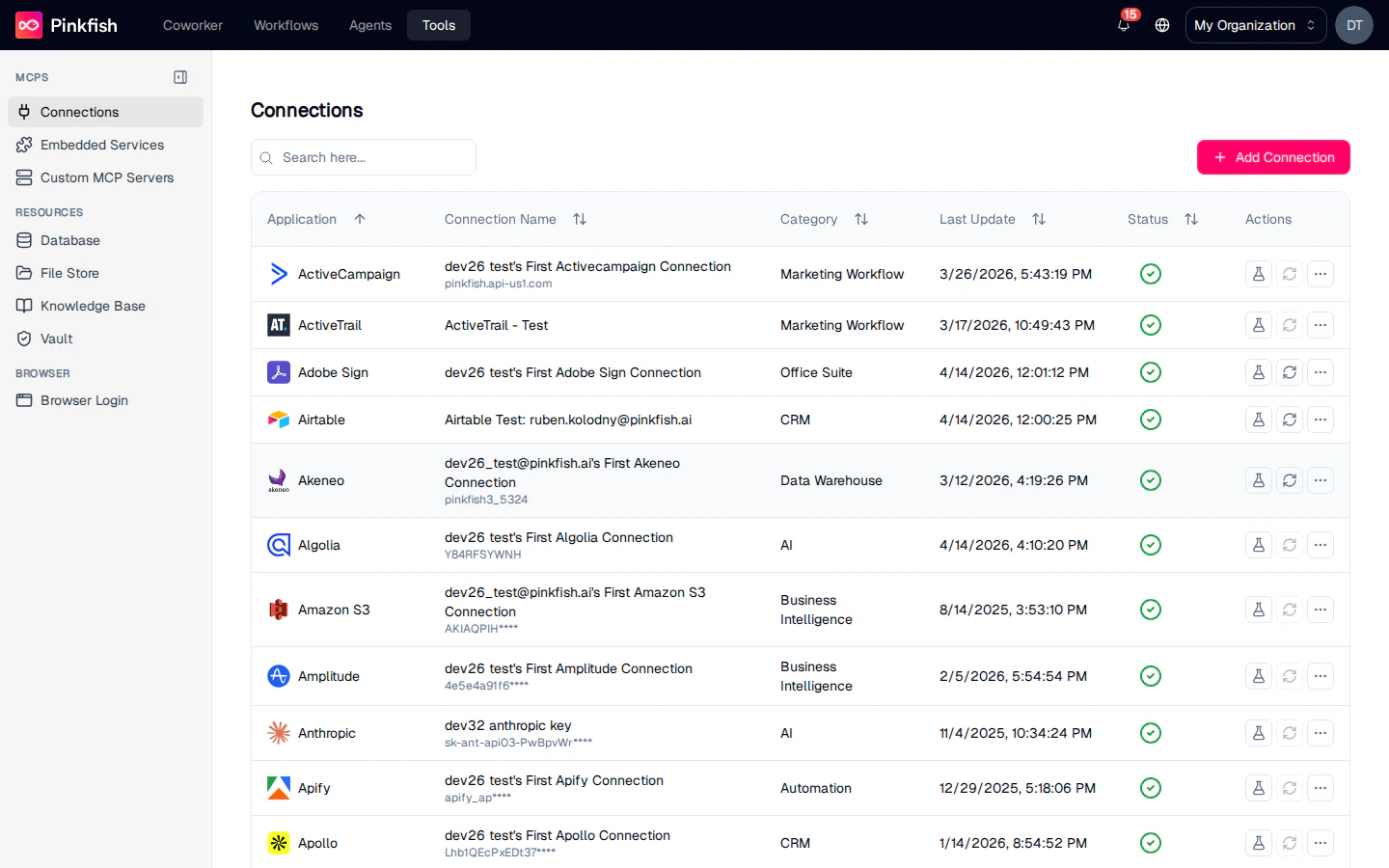
Task: Switch to the Tools tab
Action: pyautogui.click(x=438, y=25)
